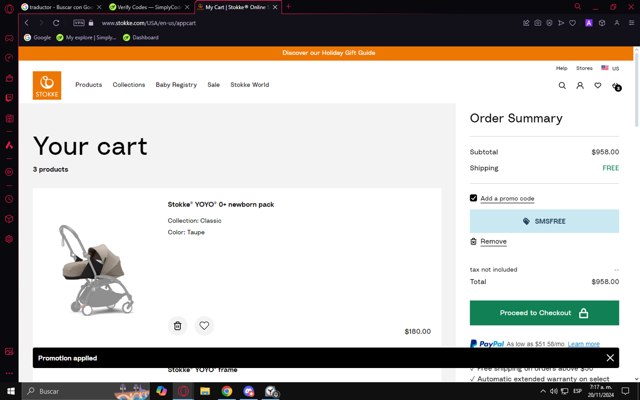
Task: Open GX Corner gamepad icon in sidebar
Action: 9,38
